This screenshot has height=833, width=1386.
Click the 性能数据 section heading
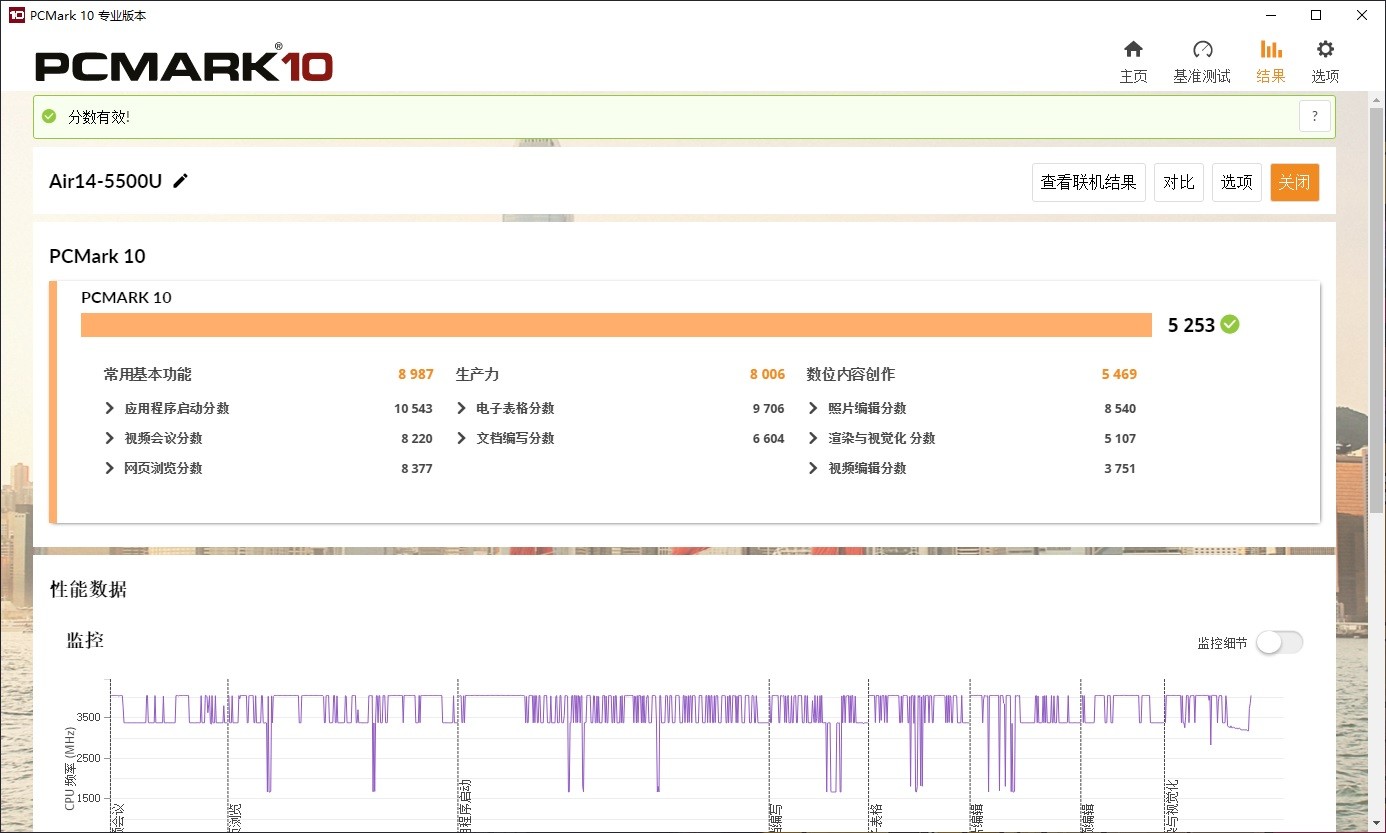pyautogui.click(x=88, y=589)
